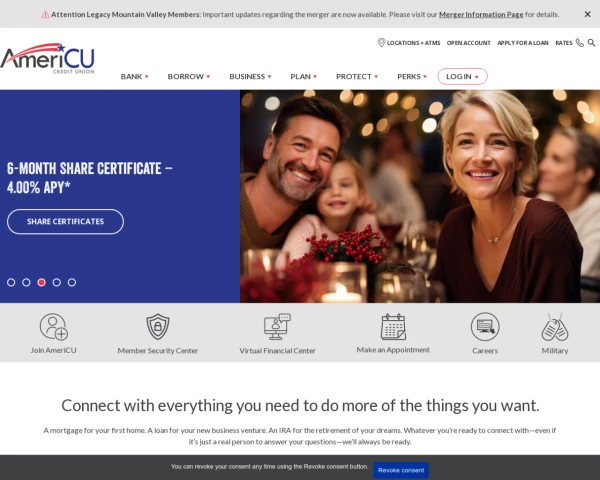This screenshot has width=600, height=480.
Task: Open the Careers icon
Action: click(485, 327)
